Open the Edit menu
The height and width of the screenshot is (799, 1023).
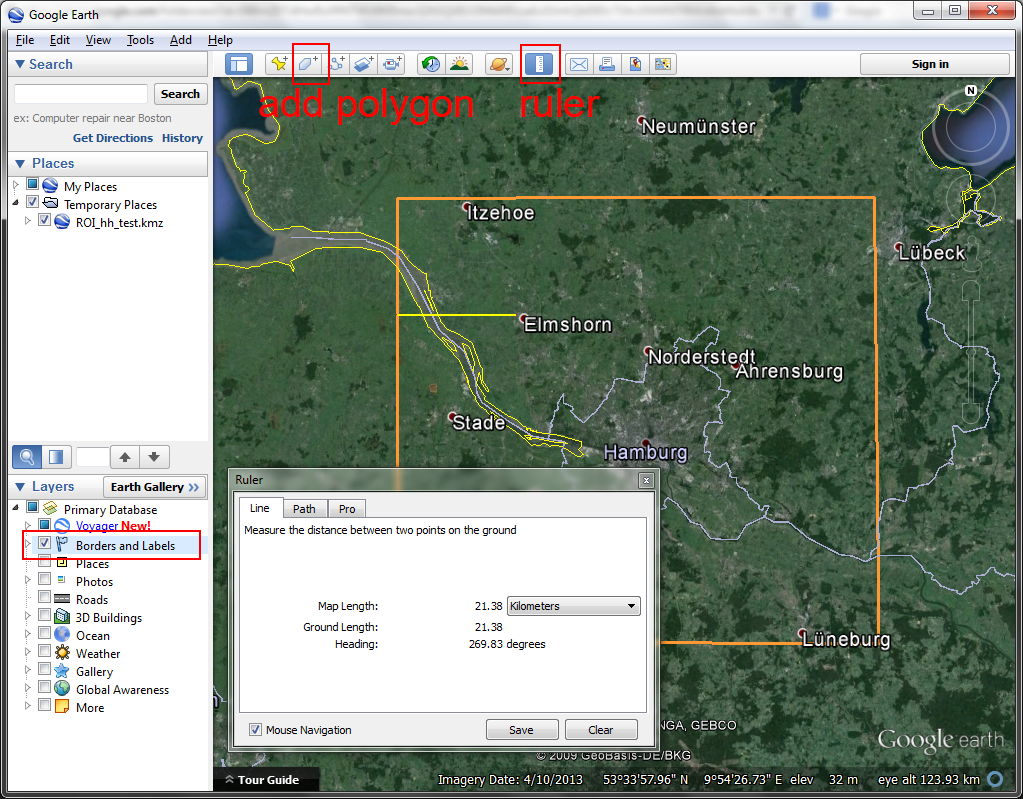tap(59, 40)
